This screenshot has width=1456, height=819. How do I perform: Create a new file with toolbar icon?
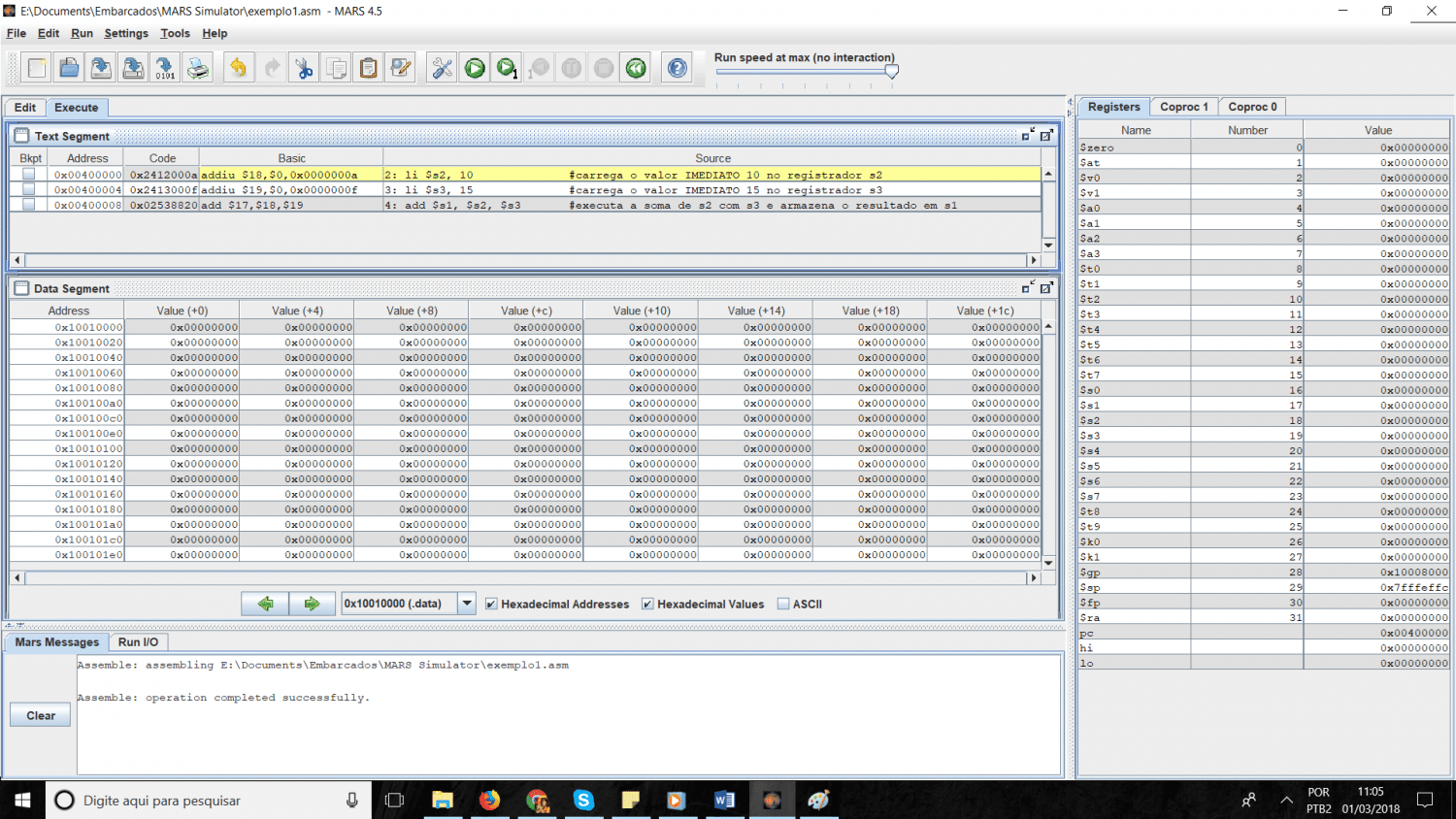pyautogui.click(x=37, y=68)
